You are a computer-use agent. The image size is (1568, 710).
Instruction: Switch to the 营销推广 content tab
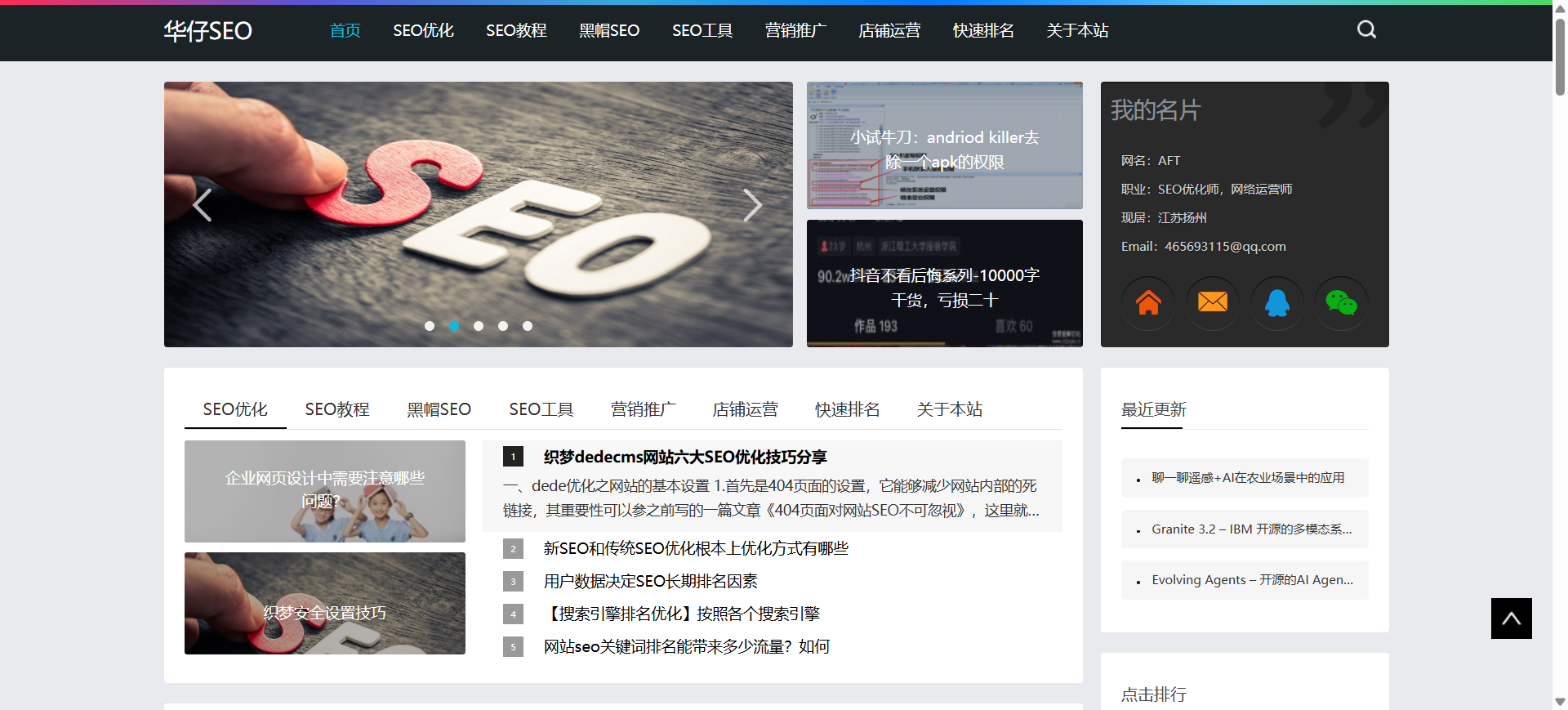(x=643, y=409)
